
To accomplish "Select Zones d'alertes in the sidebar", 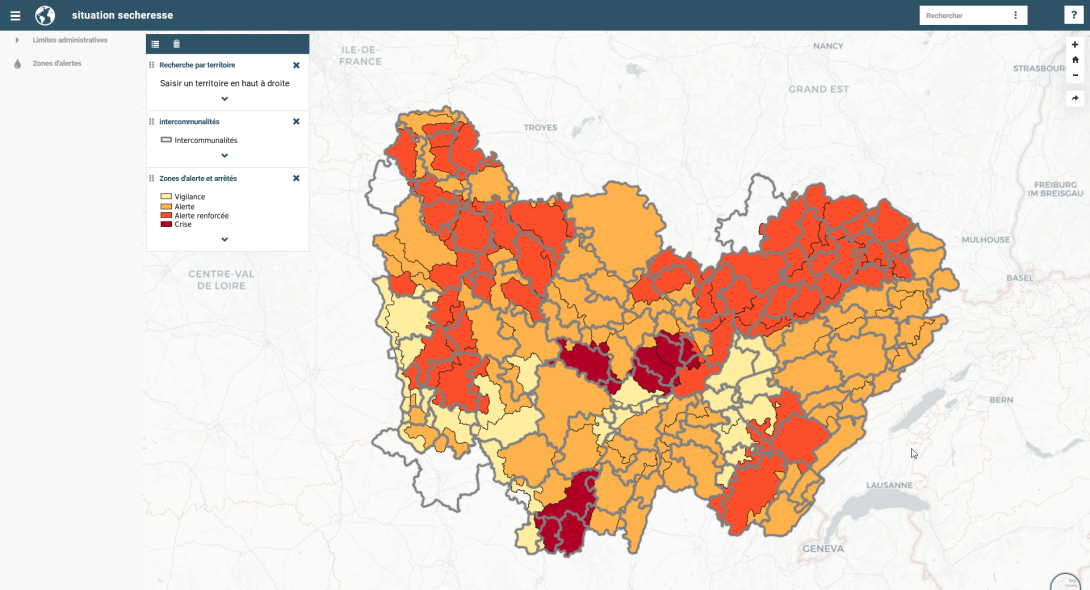I will [x=57, y=63].
